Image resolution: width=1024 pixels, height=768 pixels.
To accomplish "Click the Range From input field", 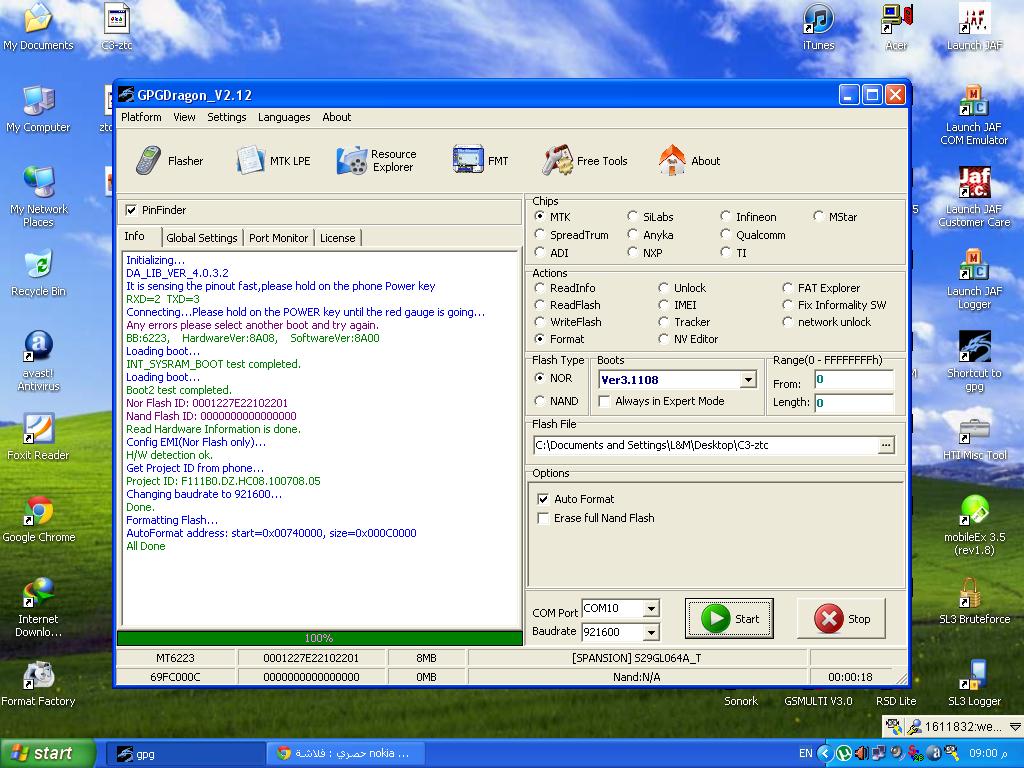I will [x=854, y=379].
